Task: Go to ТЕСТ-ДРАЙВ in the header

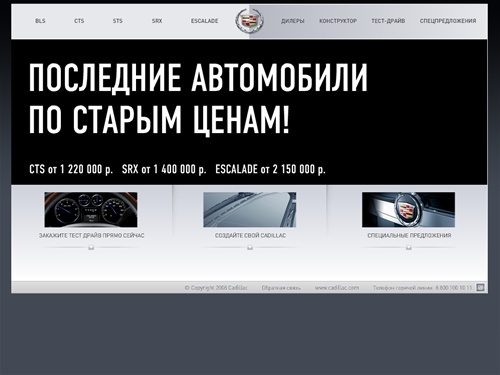Action: tap(388, 21)
